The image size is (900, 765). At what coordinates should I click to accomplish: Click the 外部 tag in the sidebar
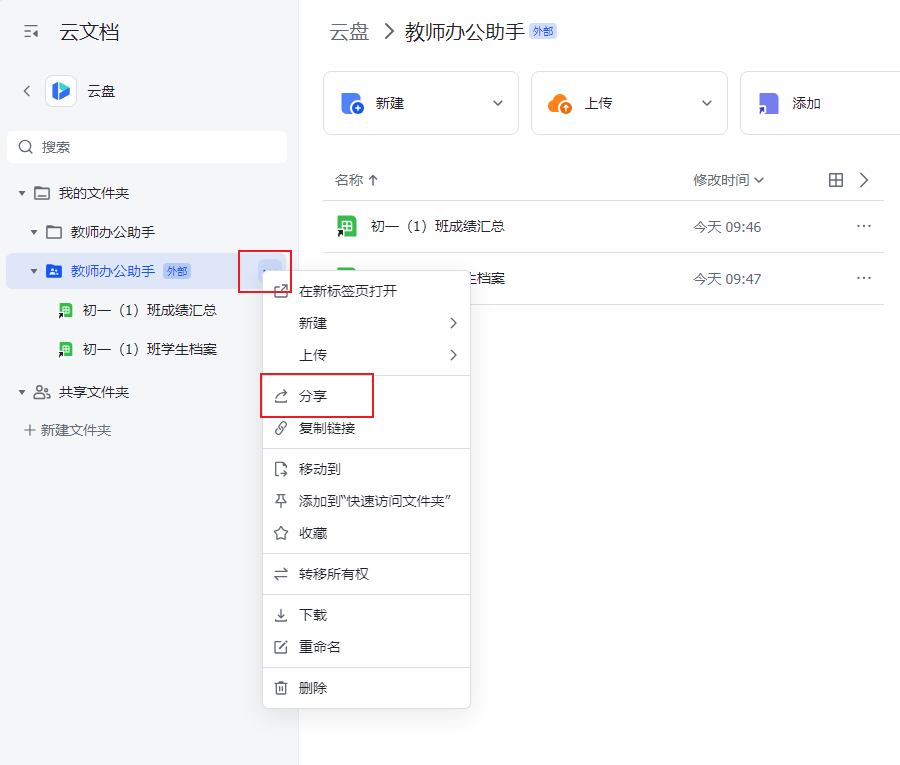tap(177, 271)
